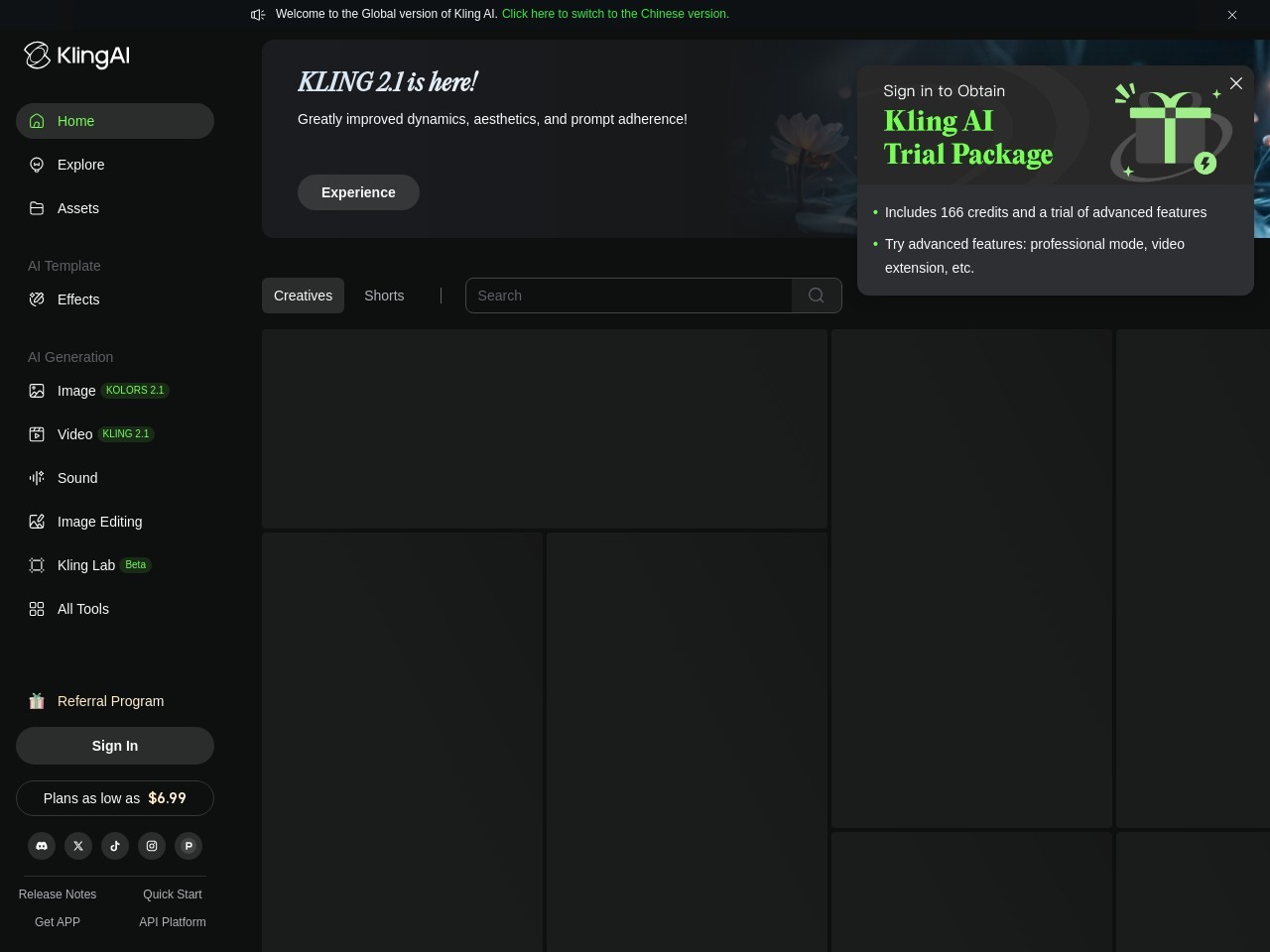Viewport: 1270px width, 952px height.
Task: Select the Creatives tab
Action: click(x=303, y=296)
